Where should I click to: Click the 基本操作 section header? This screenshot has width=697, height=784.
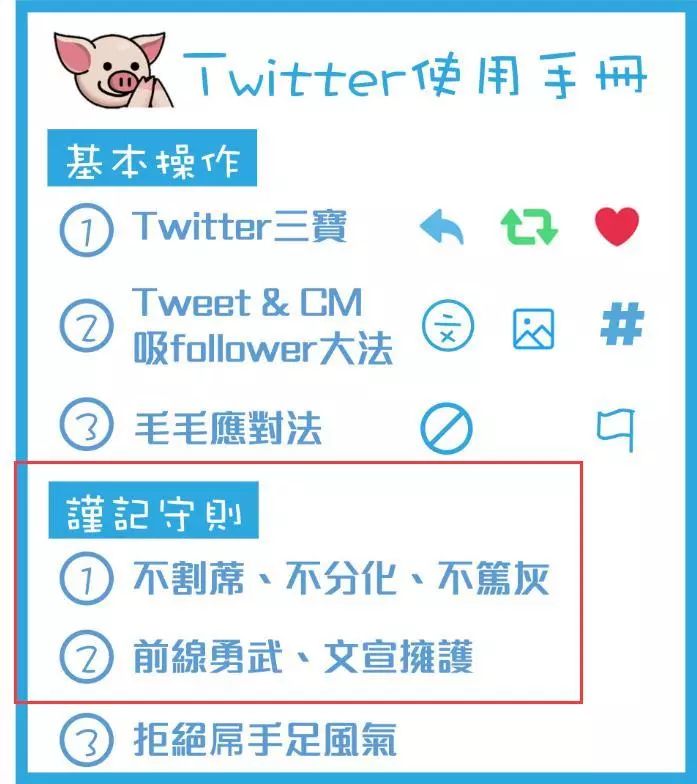152,158
